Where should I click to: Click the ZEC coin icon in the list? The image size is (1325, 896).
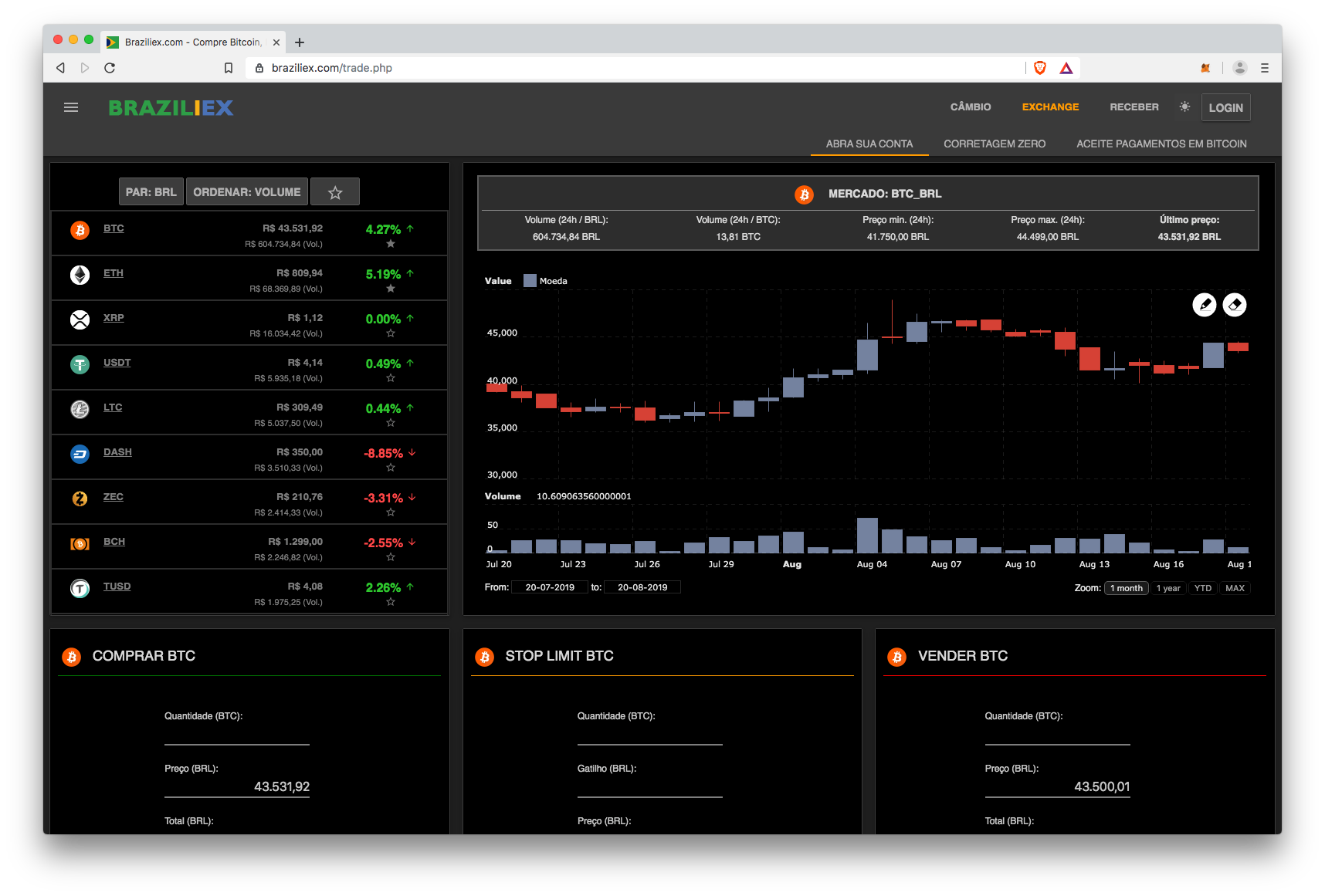tap(80, 499)
